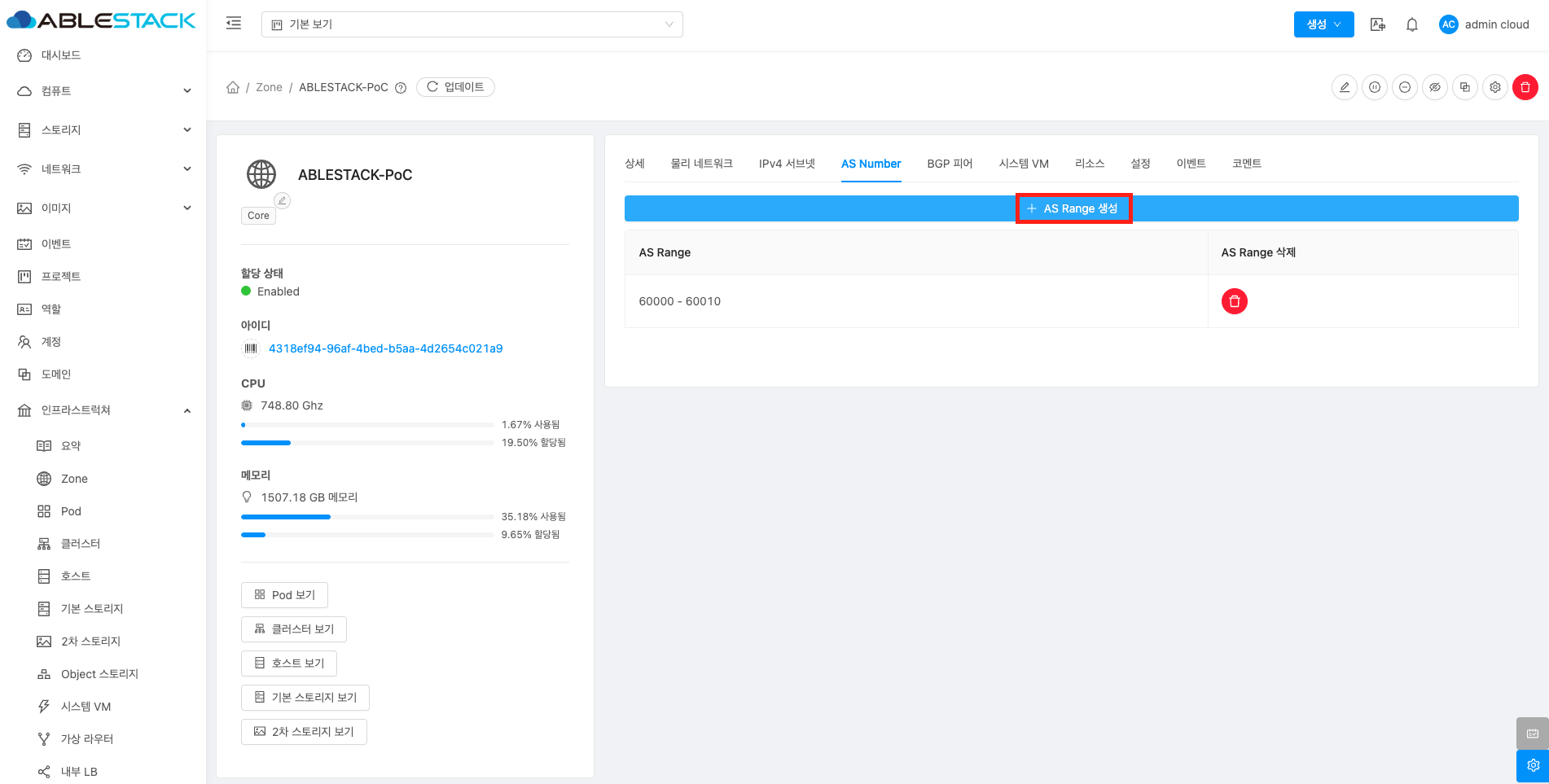
Task: Toggle the crossed-eye visibility icon
Action: tap(1435, 87)
